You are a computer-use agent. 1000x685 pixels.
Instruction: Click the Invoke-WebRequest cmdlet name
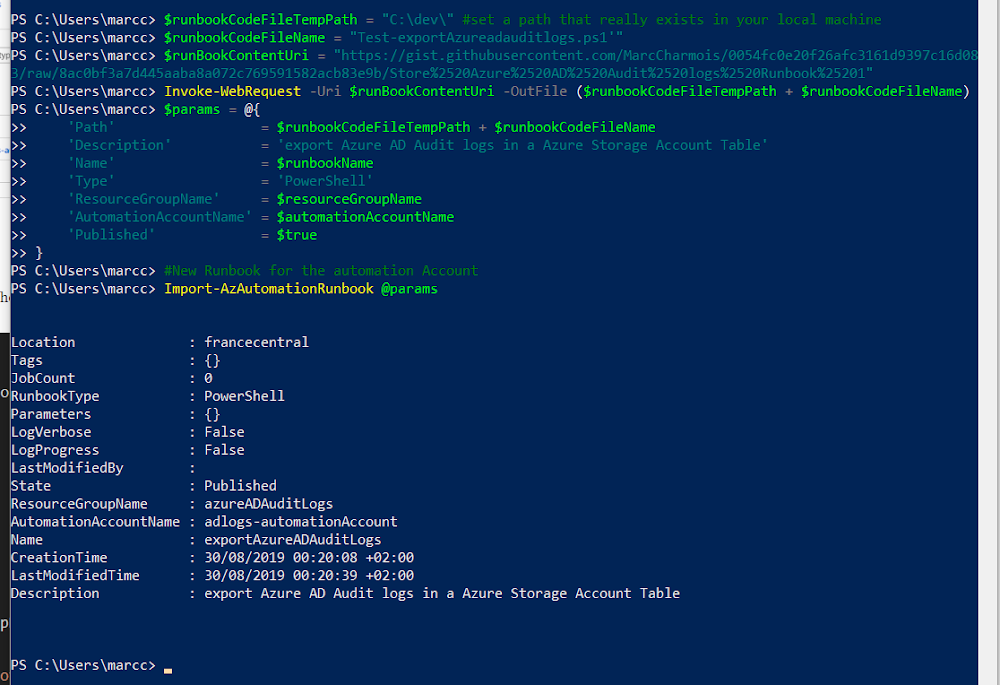click(x=232, y=92)
